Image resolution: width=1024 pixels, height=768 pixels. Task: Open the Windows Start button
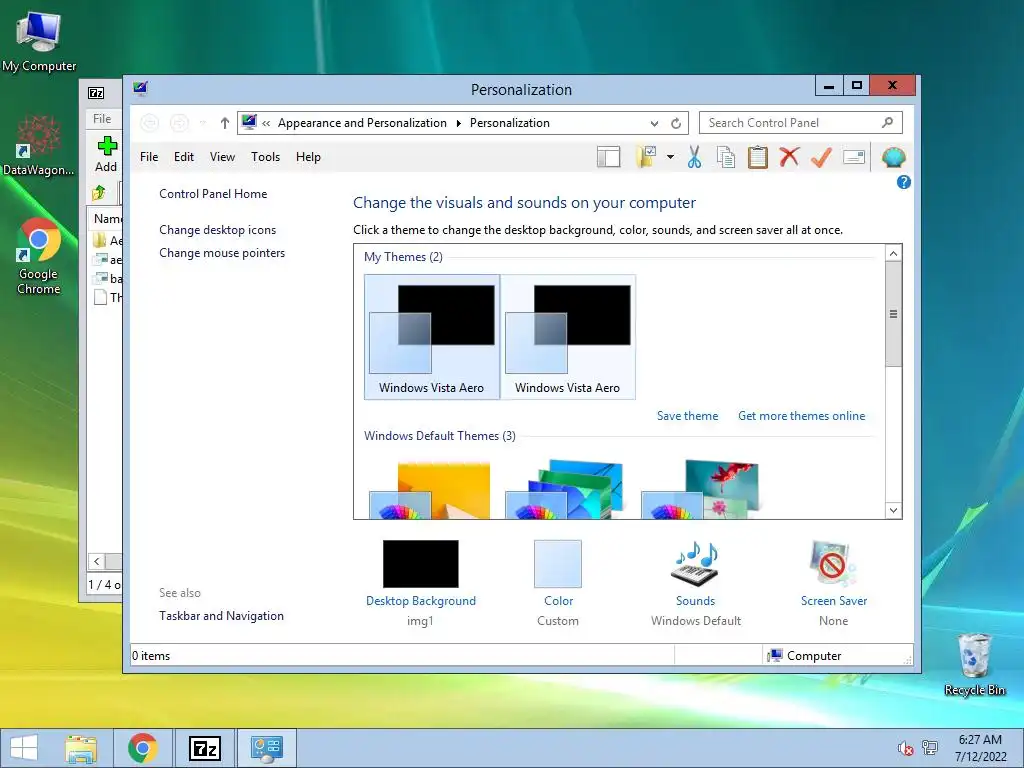click(x=24, y=748)
